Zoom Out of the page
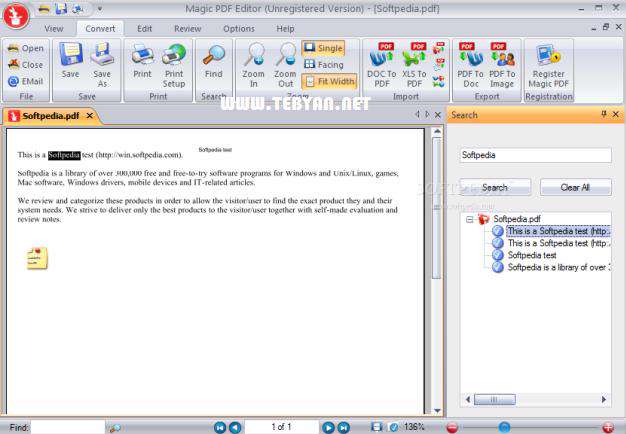 pyautogui.click(x=285, y=65)
